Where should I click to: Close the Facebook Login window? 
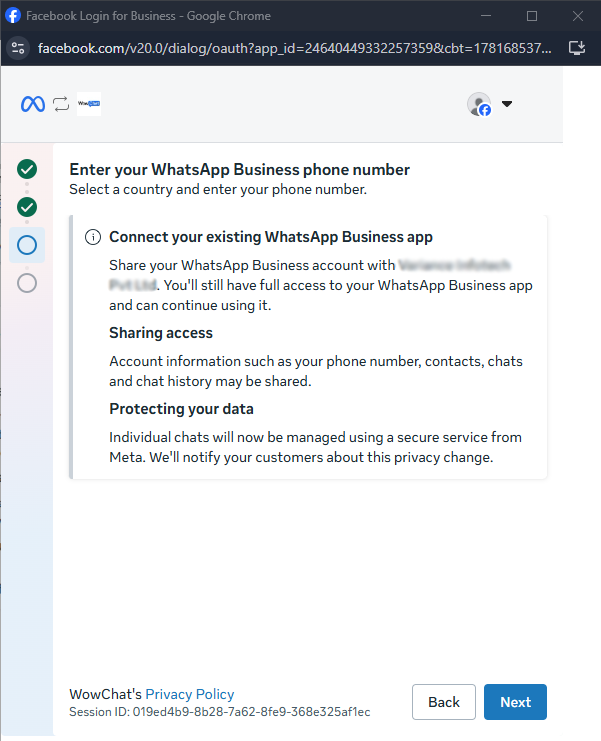577,16
